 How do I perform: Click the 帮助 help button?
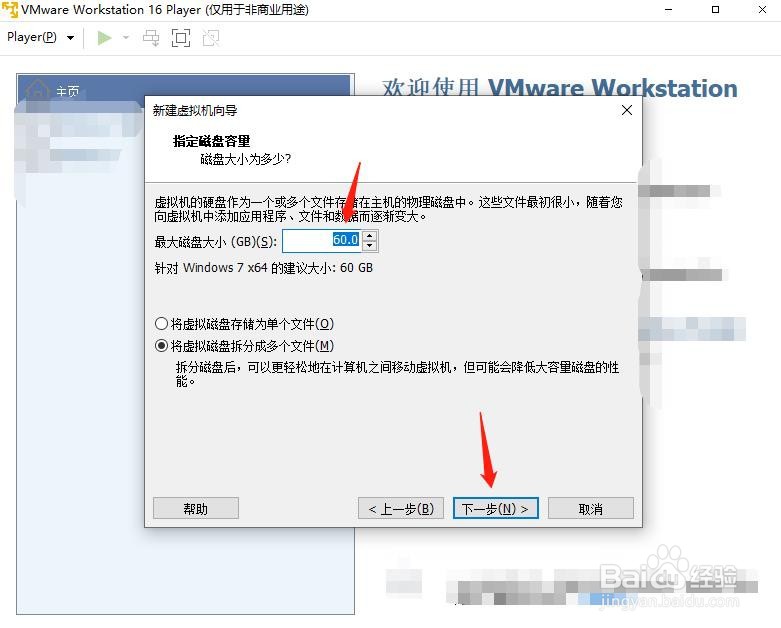(x=196, y=508)
